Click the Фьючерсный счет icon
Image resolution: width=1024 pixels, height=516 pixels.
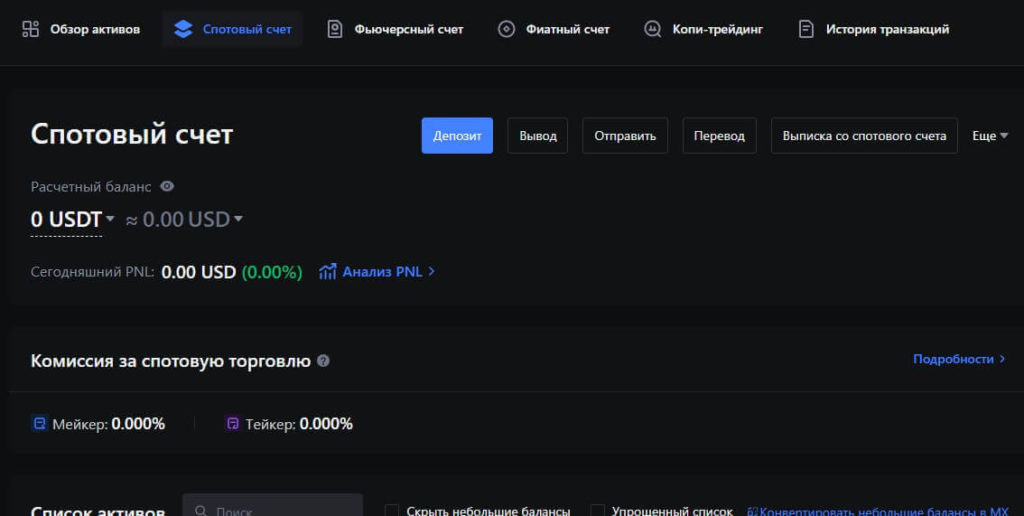335,29
